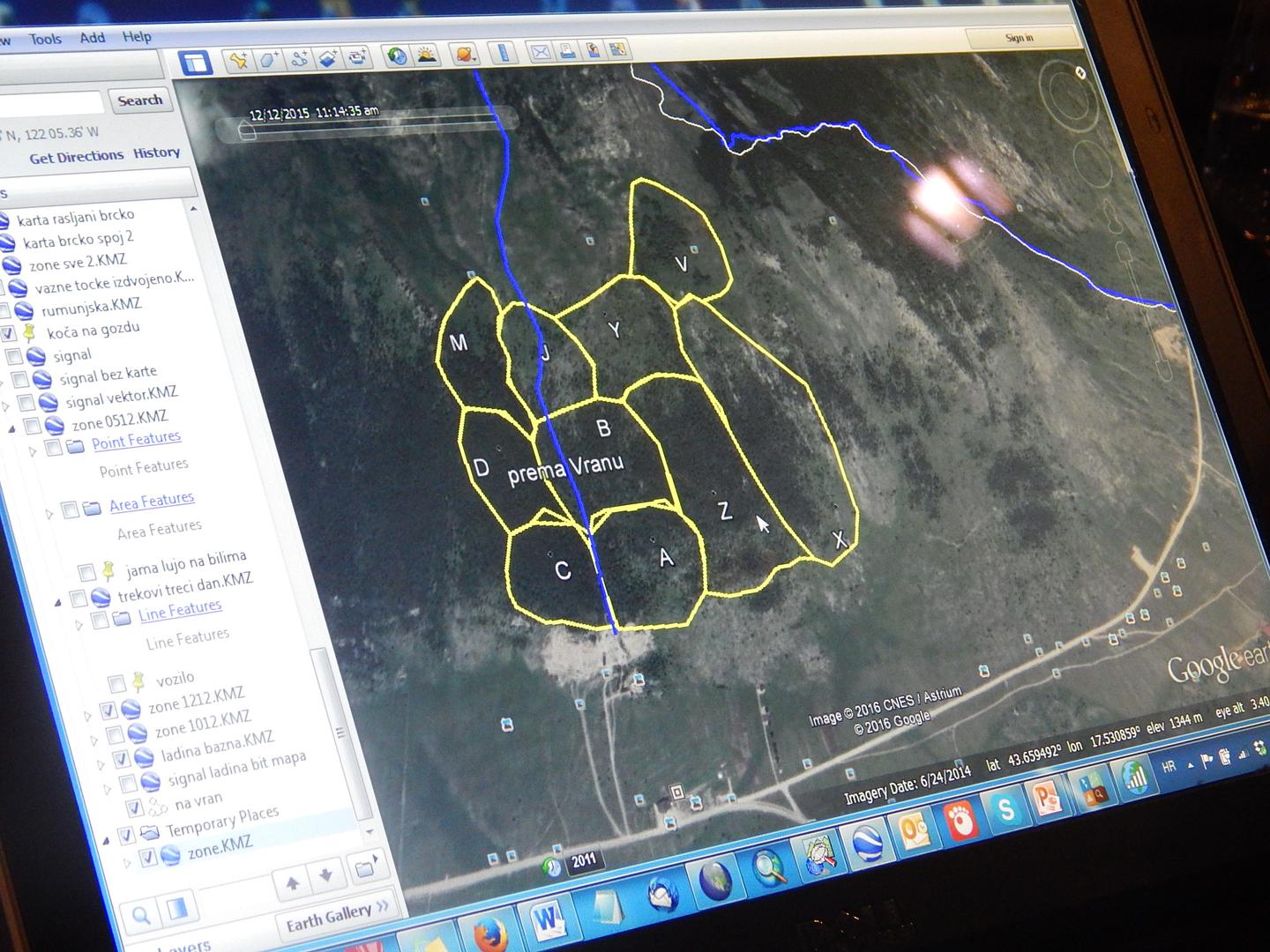
Task: Open the historical imagery clock tool
Action: (397, 56)
